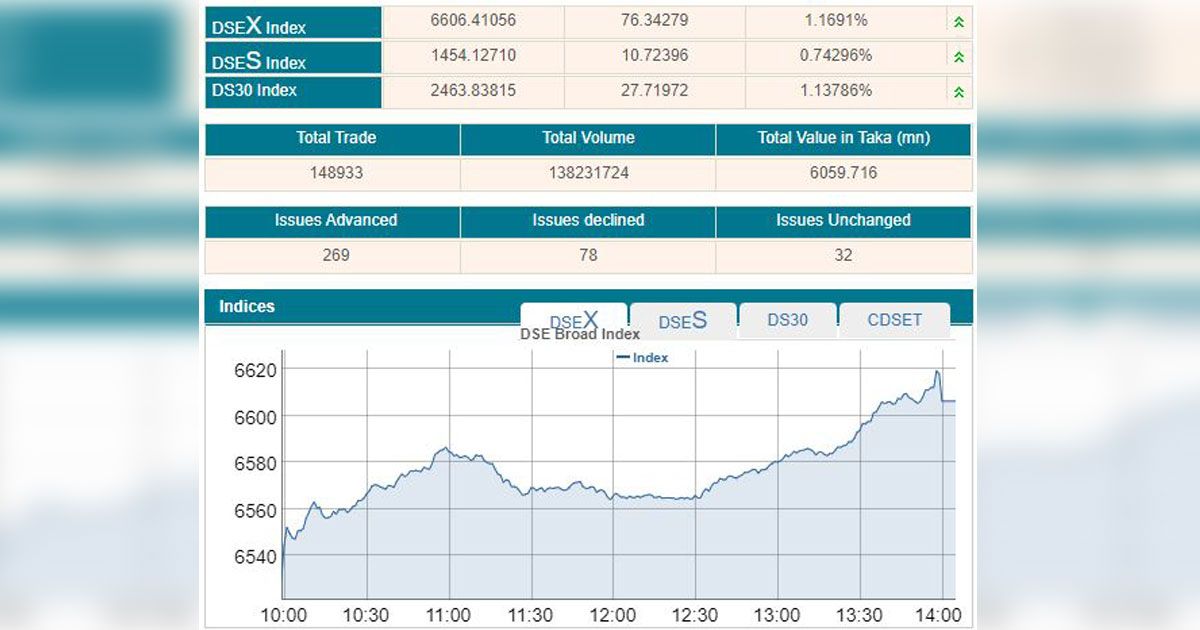Click the 6600 y-axis label
Image resolution: width=1200 pixels, height=630 pixels.
click(x=254, y=416)
